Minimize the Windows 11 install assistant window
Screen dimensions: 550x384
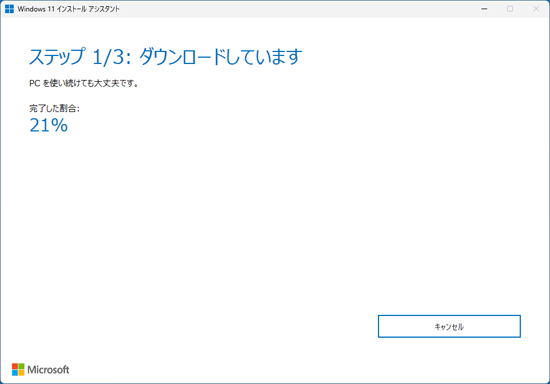click(484, 9)
